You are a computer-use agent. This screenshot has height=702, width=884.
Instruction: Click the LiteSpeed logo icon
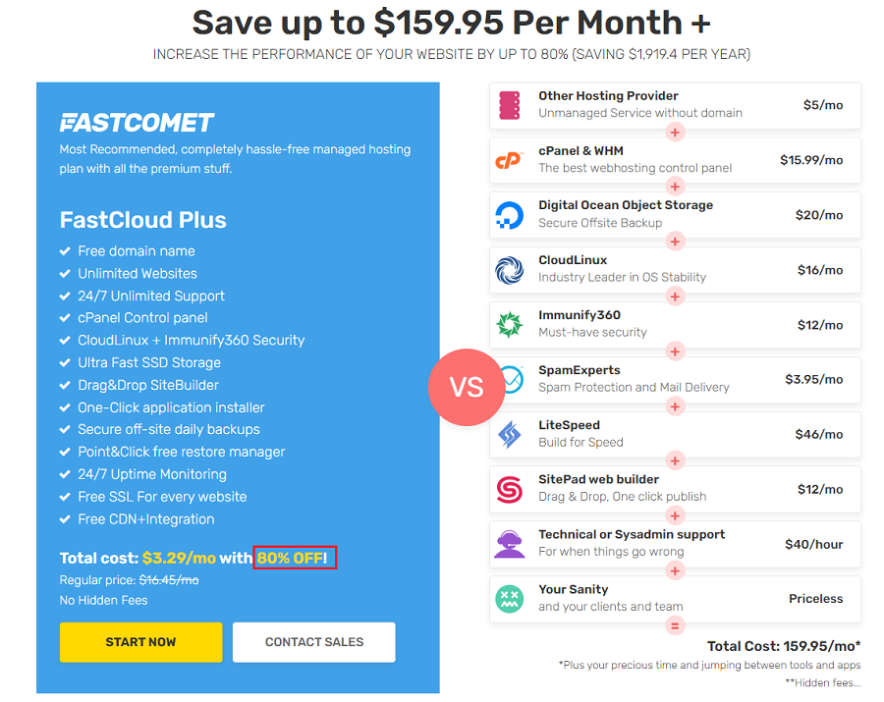pyautogui.click(x=509, y=435)
